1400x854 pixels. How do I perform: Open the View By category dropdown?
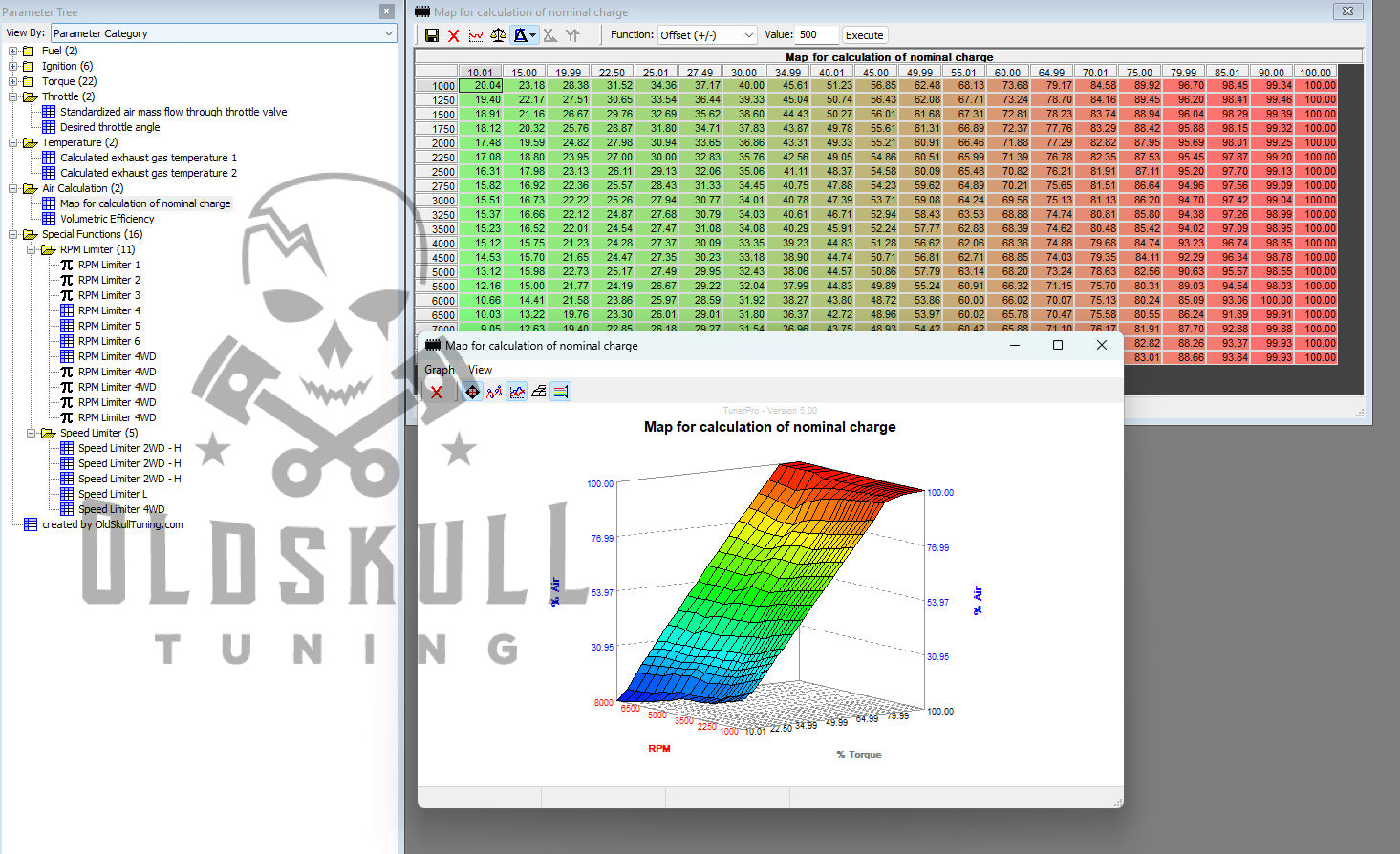click(224, 33)
